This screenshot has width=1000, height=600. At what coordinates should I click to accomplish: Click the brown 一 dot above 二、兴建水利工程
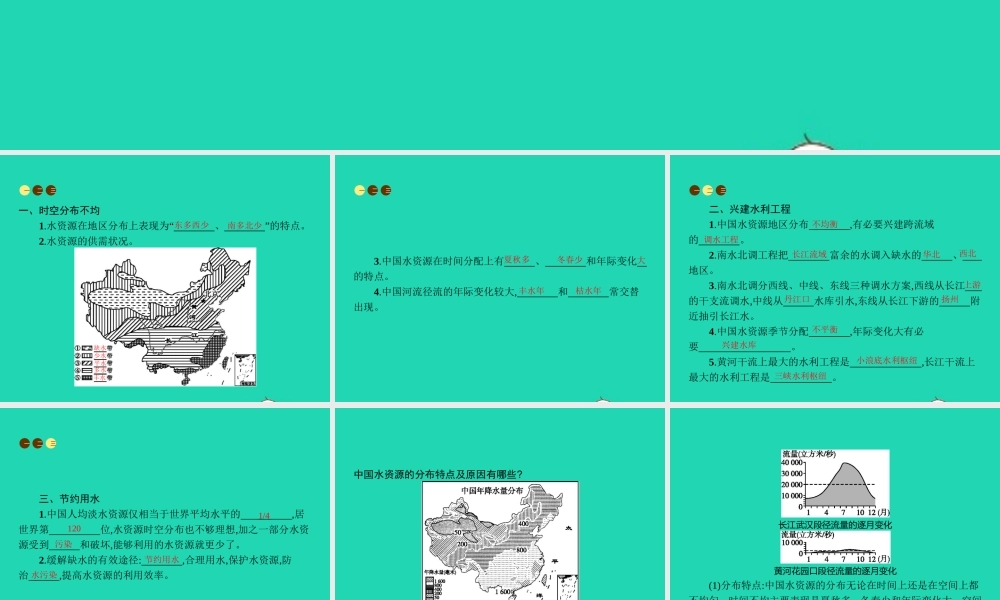pos(695,190)
